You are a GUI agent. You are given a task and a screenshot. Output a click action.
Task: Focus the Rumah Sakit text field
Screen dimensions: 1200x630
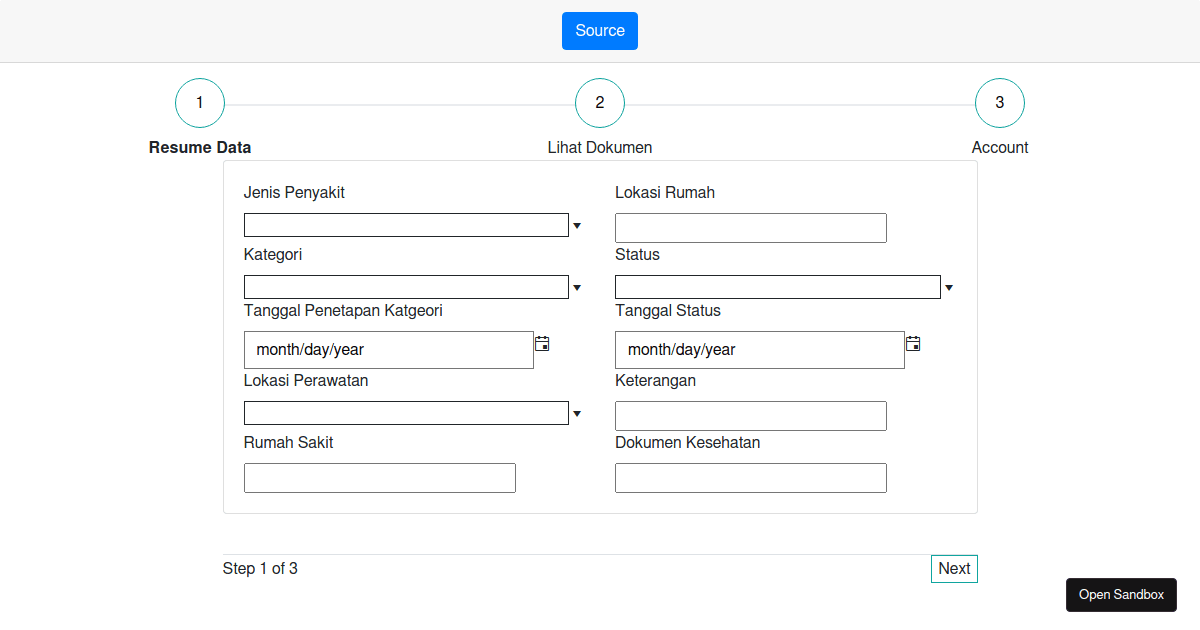[x=380, y=478]
